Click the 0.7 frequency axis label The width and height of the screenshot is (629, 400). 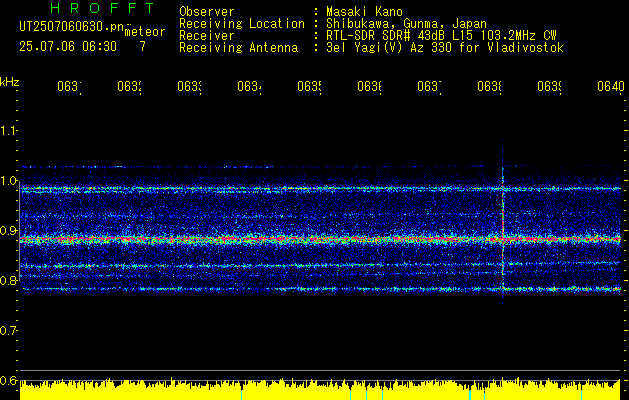pyautogui.click(x=8, y=331)
